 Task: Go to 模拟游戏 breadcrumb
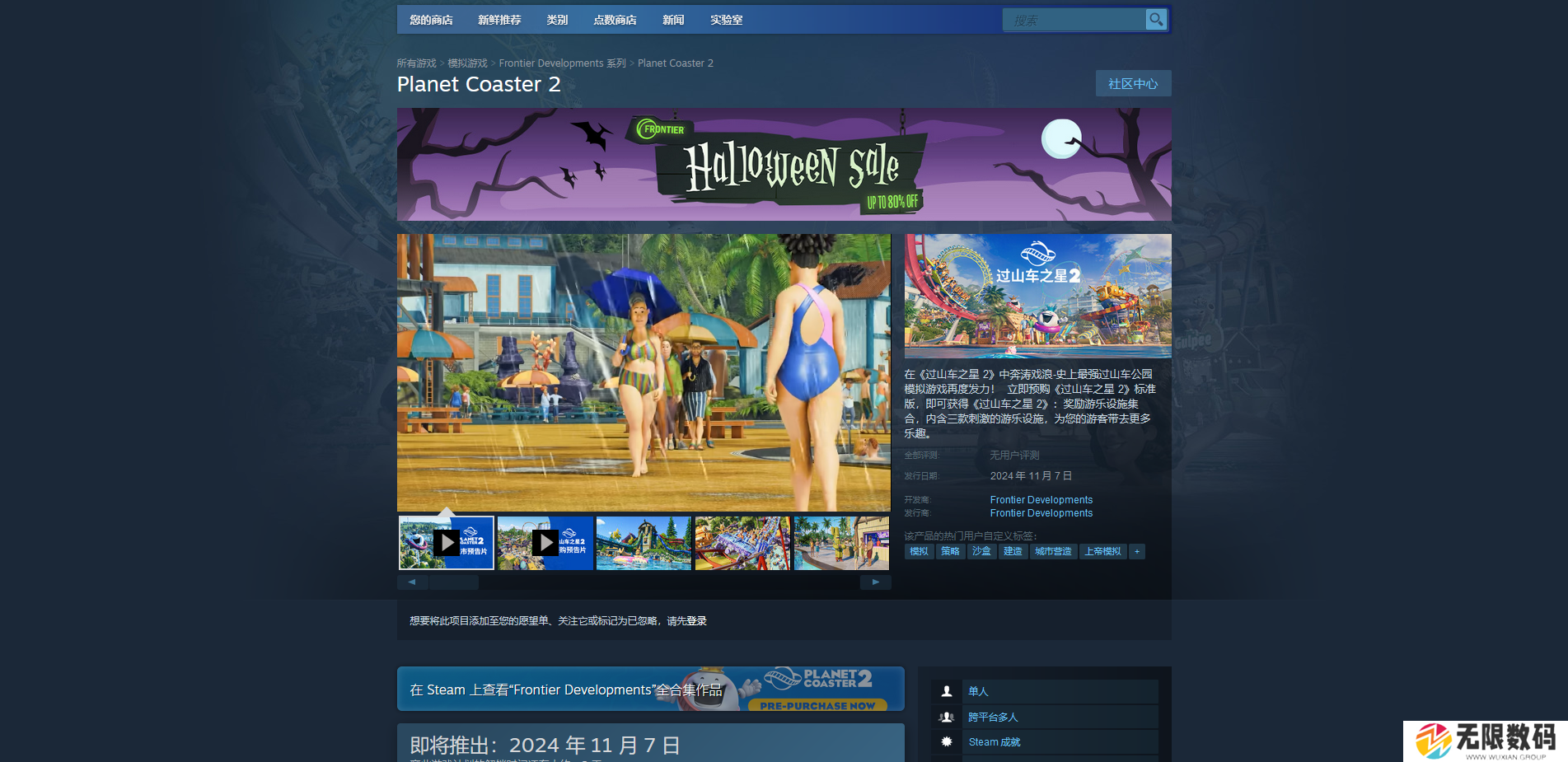(x=467, y=63)
